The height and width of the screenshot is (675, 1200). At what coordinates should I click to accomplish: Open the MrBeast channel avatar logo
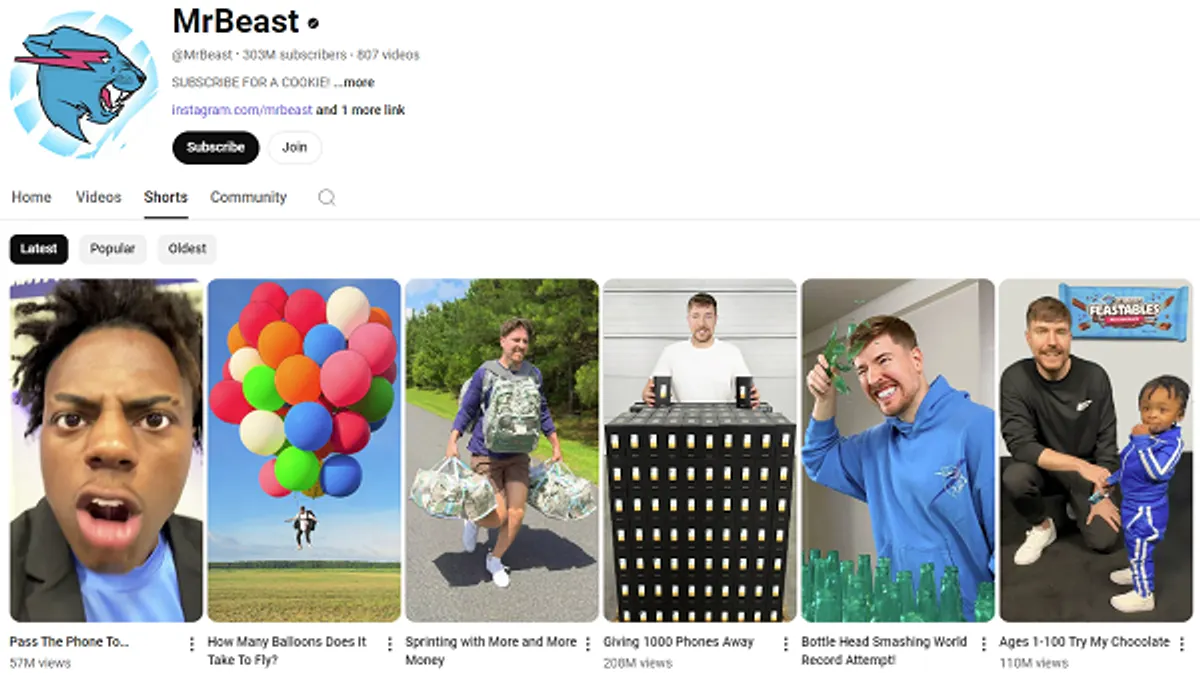pyautogui.click(x=84, y=84)
